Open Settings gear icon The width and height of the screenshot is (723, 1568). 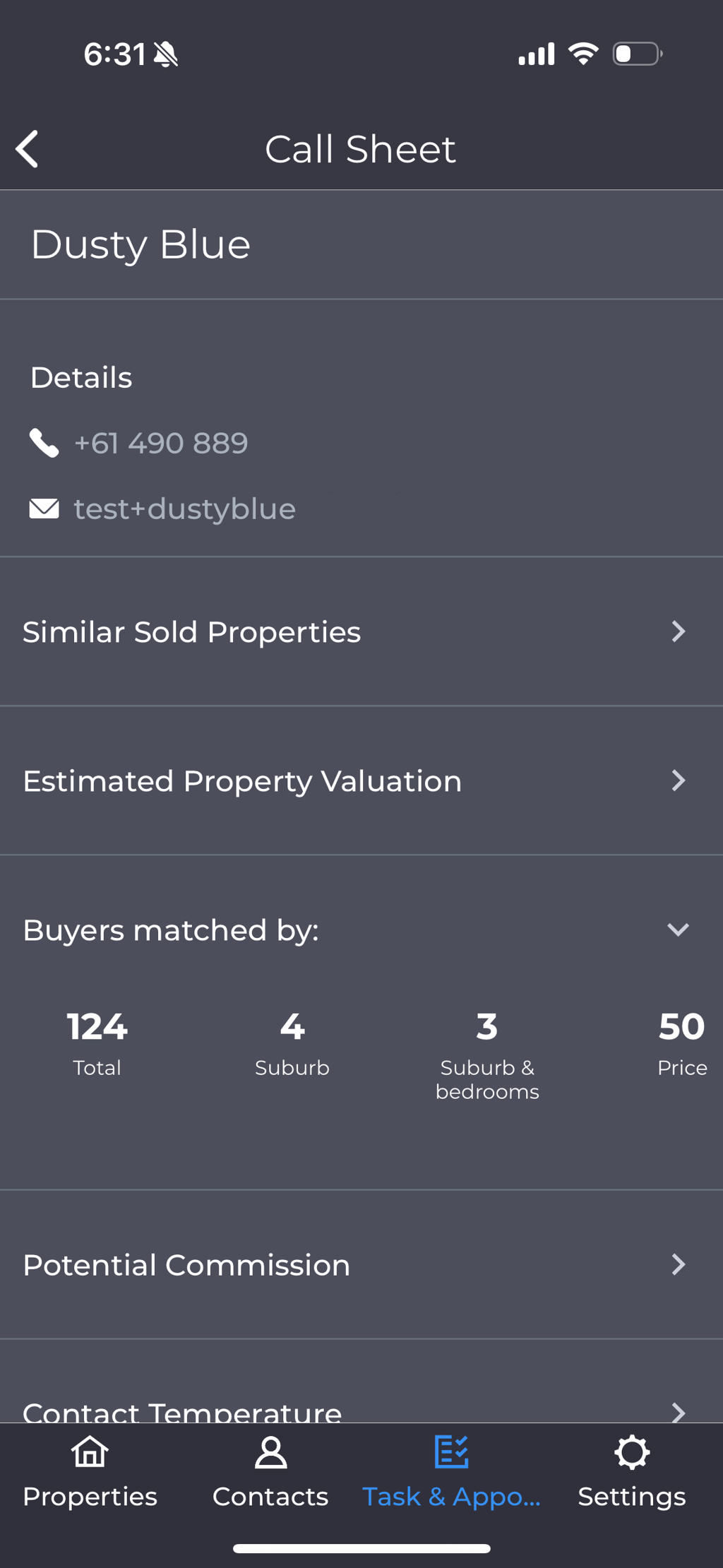tap(632, 1452)
